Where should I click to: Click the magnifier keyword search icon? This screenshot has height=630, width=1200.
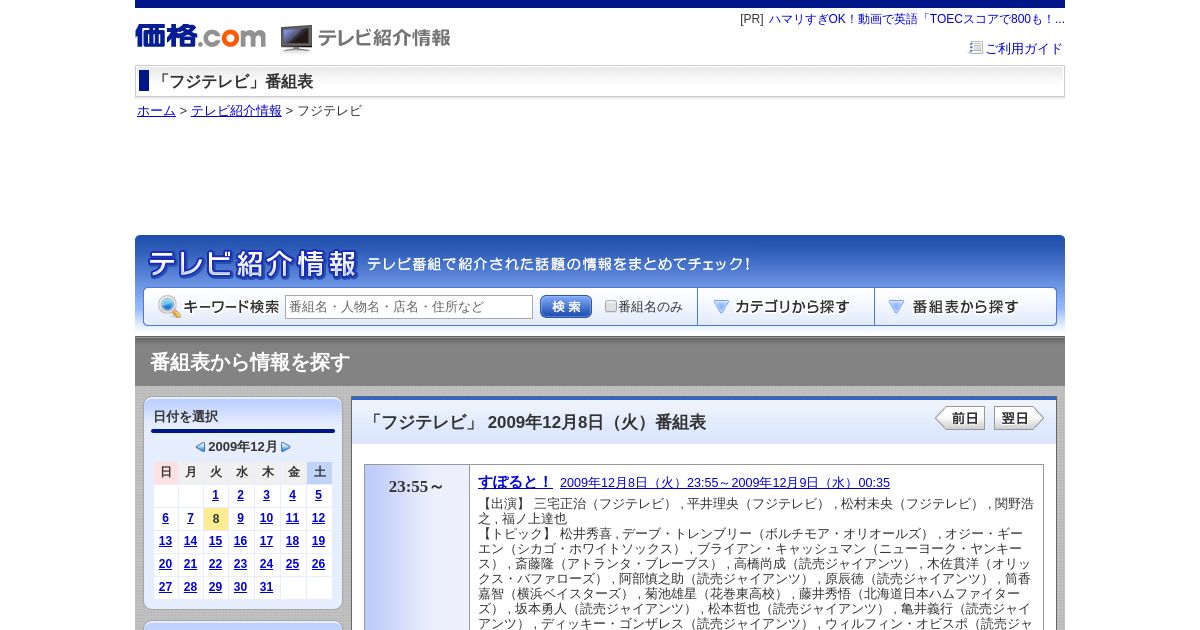click(169, 307)
